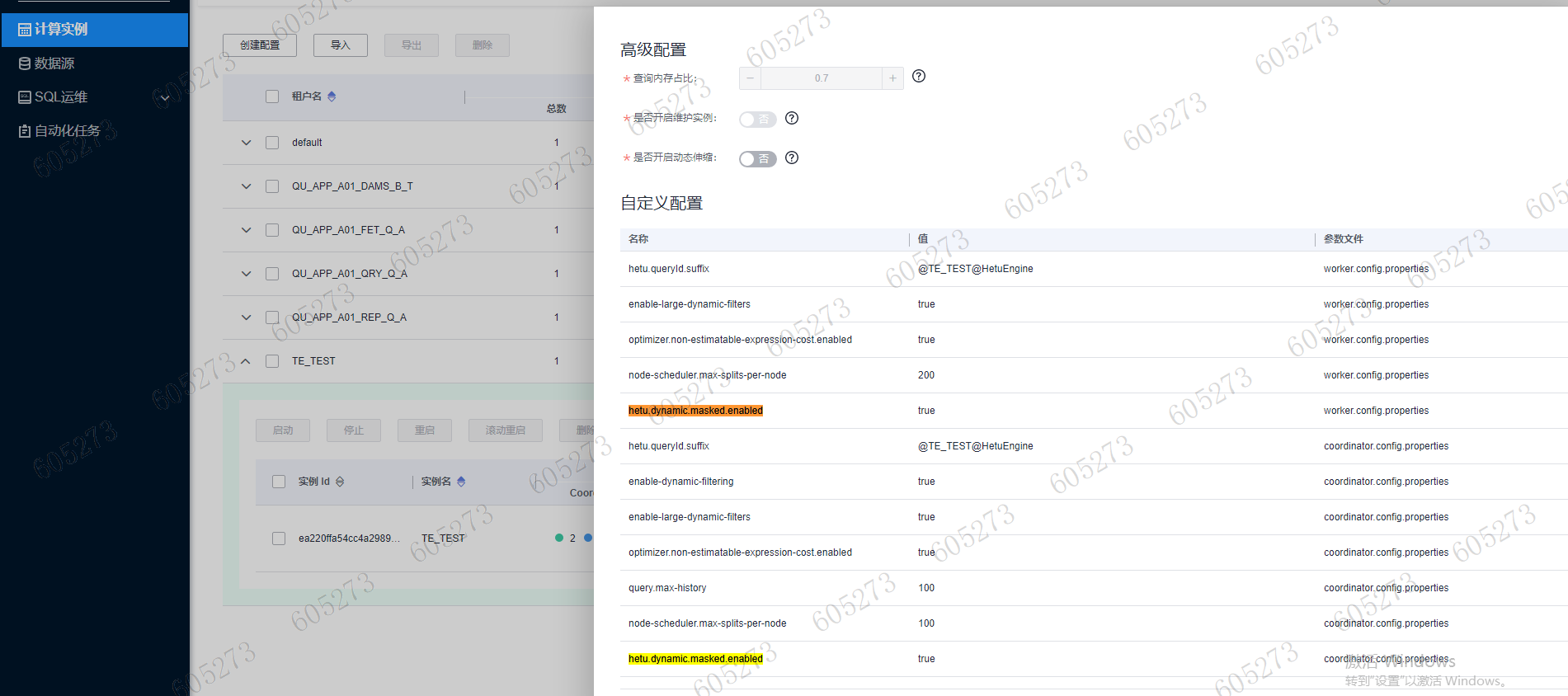Click the 导出 button
1568x696 pixels.
(x=412, y=45)
